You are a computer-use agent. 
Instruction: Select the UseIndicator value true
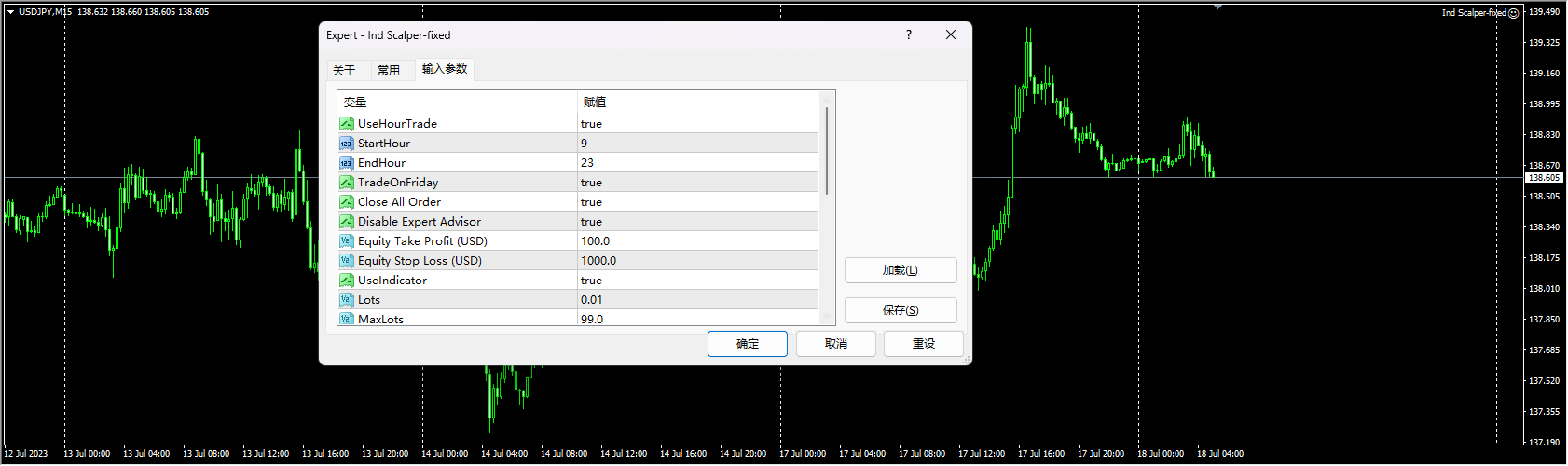coord(591,280)
